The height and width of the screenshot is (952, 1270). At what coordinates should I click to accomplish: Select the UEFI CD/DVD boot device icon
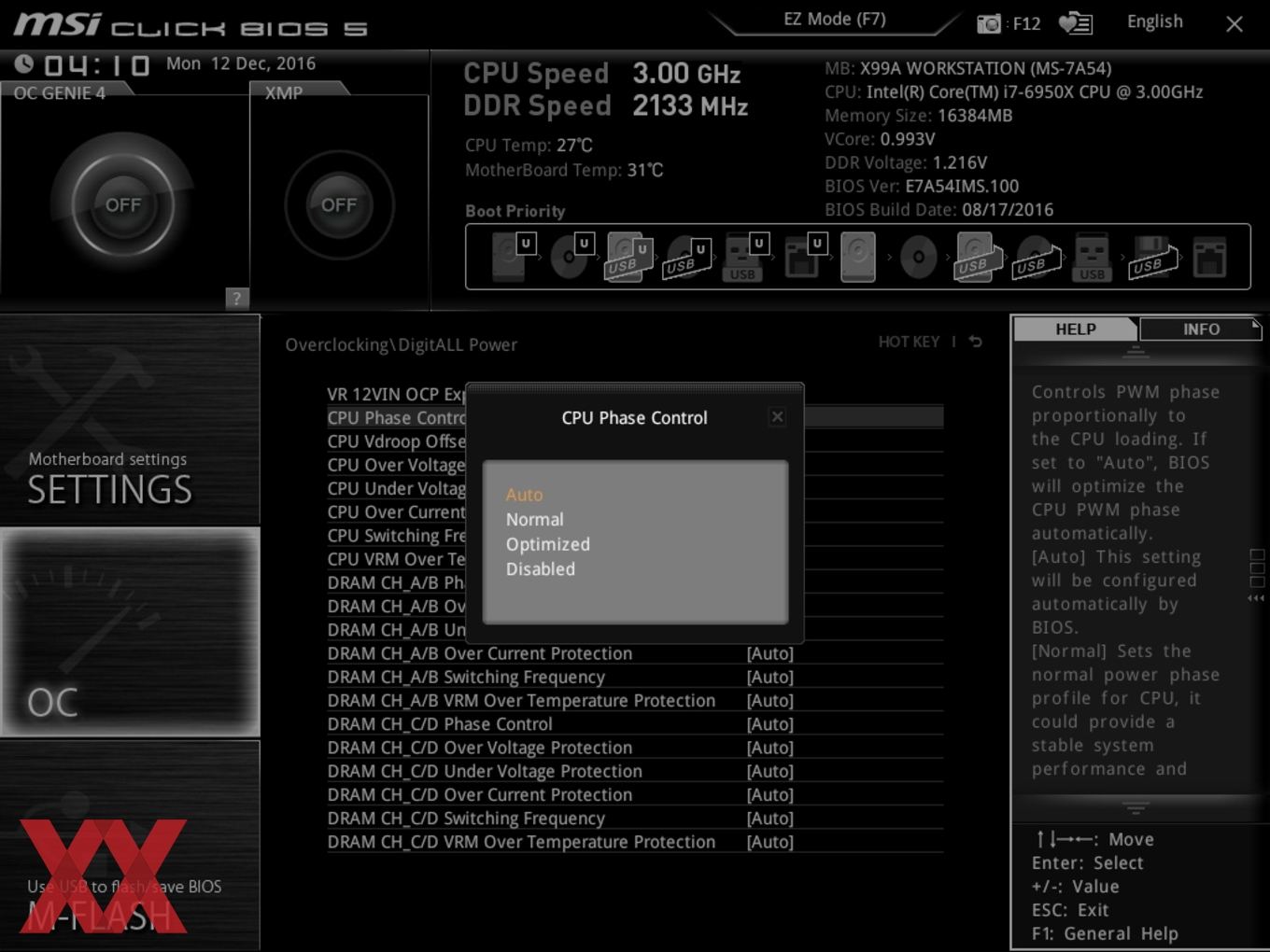tap(571, 257)
